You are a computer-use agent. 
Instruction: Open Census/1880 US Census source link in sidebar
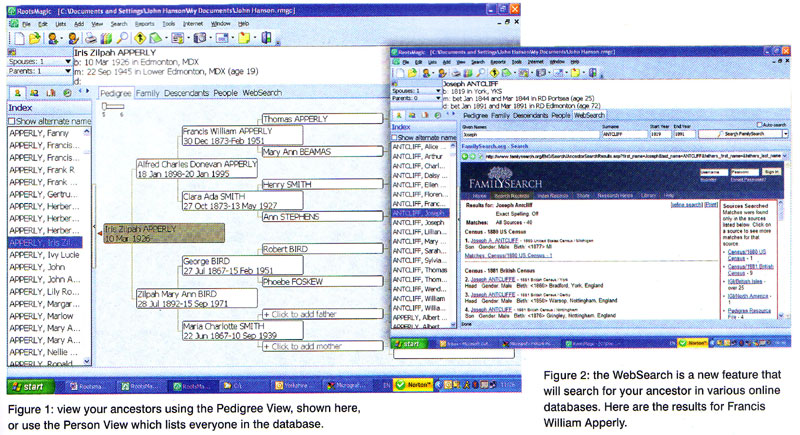coord(746,255)
